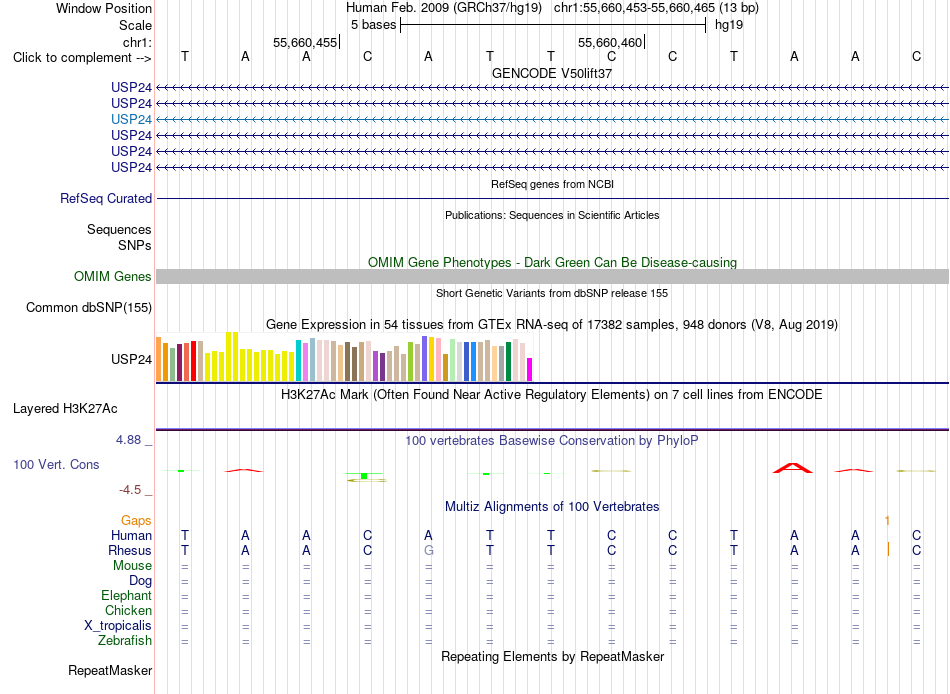This screenshot has width=950, height=694.
Task: Click the '4.88' PhyloP upper scale value
Action: (128, 439)
